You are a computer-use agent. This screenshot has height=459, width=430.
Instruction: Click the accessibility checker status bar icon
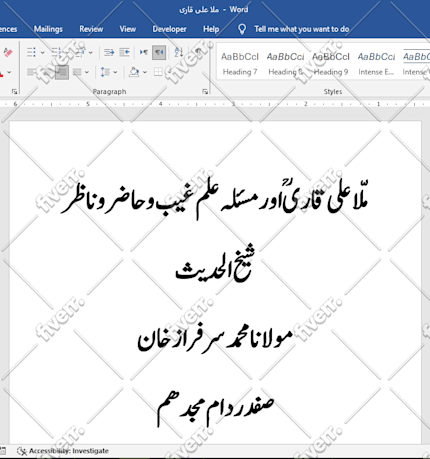[x=22, y=451]
